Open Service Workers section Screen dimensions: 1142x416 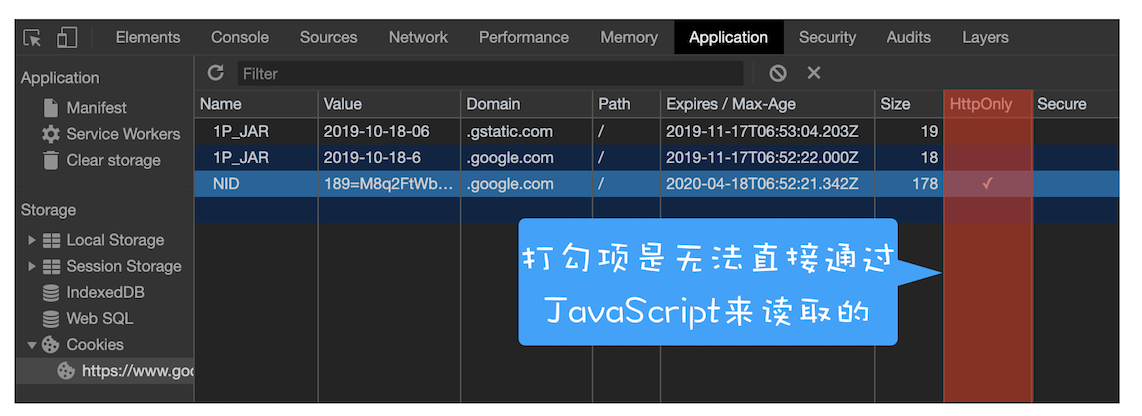tap(122, 134)
